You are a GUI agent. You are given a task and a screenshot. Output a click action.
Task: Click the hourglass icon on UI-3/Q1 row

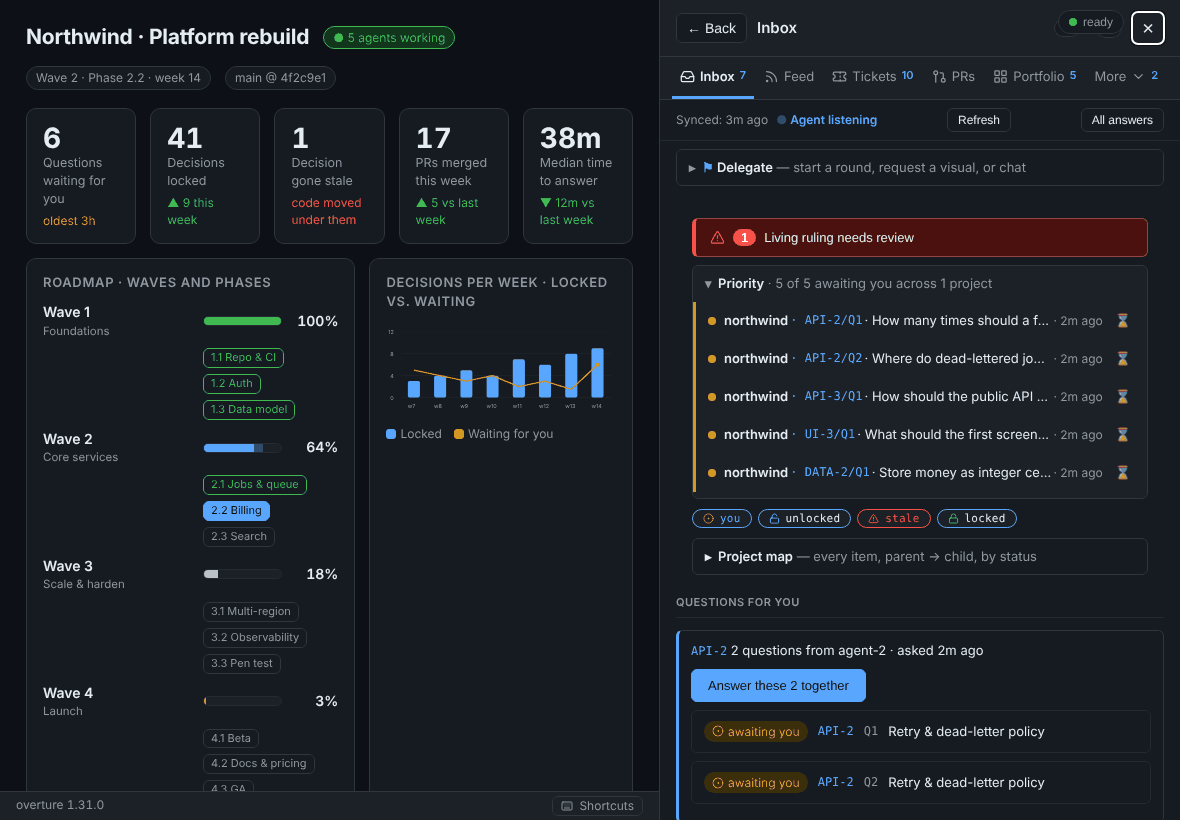[x=1122, y=435]
